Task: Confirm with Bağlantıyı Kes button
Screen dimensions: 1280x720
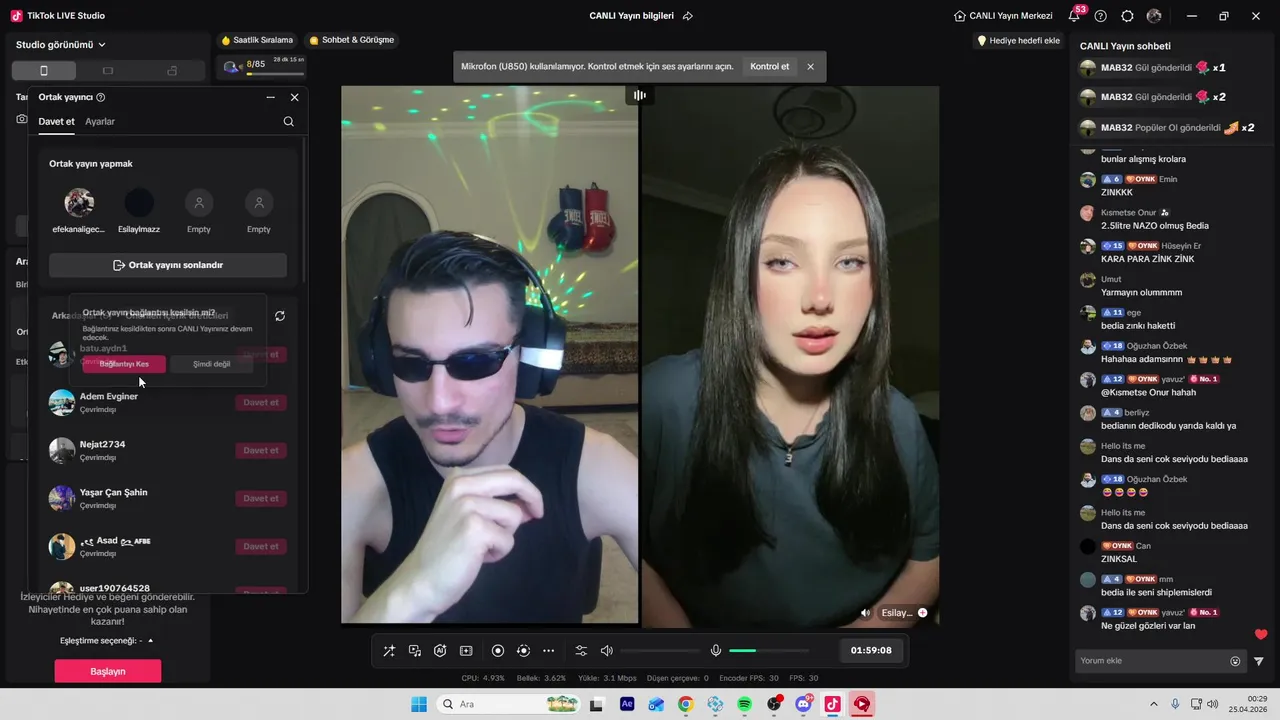Action: tap(124, 364)
